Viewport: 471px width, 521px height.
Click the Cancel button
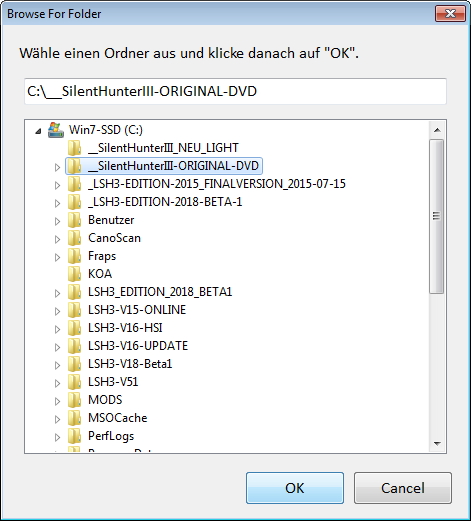(403, 488)
